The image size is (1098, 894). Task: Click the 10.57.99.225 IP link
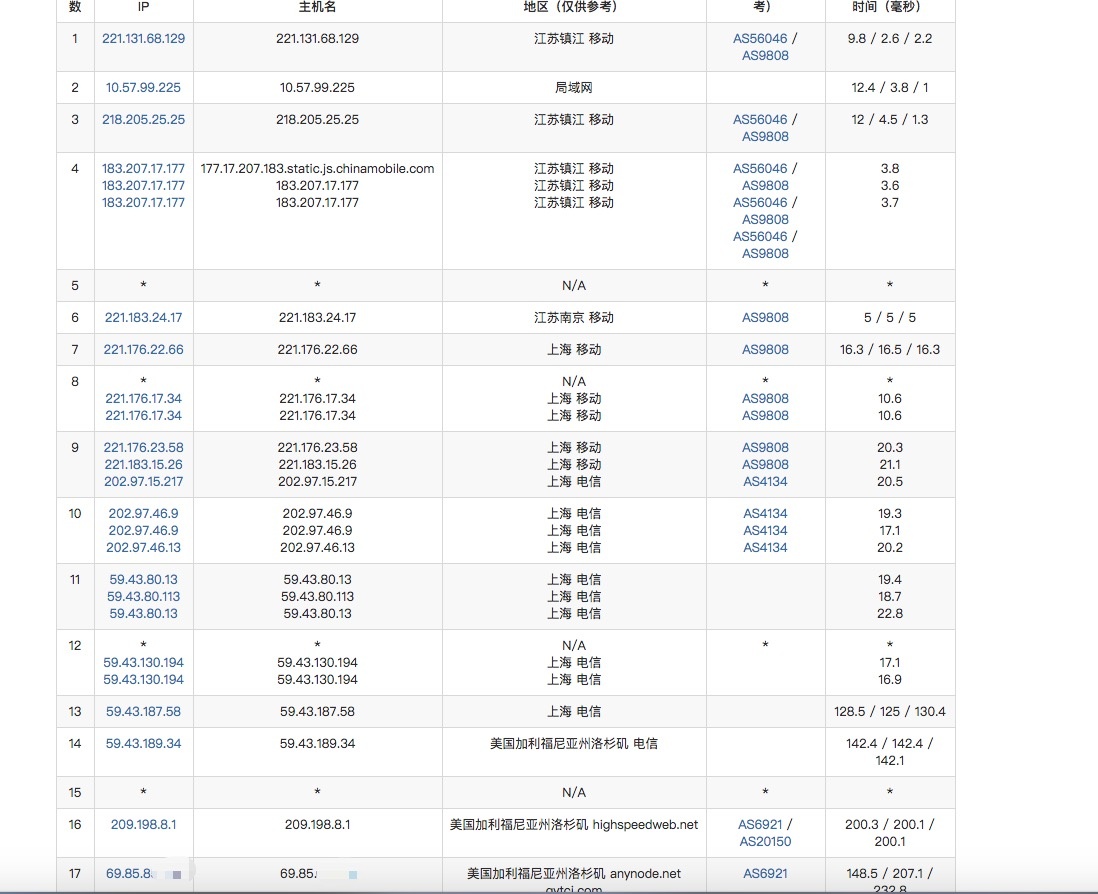point(143,87)
